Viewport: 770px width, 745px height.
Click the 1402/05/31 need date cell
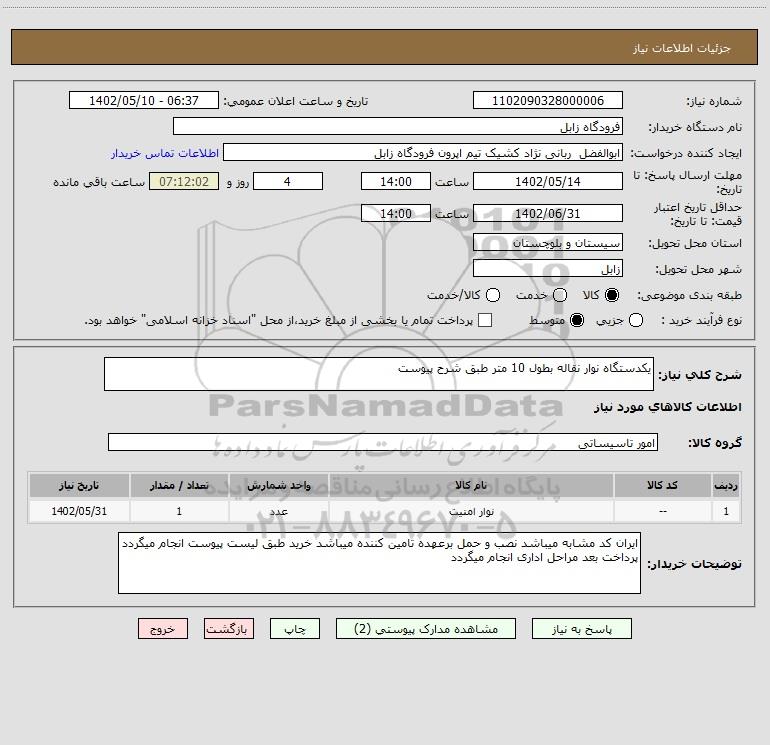point(79,511)
